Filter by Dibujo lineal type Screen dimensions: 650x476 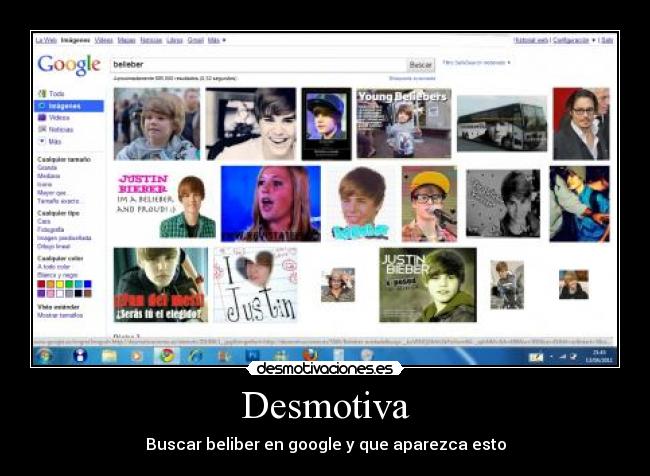click(54, 246)
